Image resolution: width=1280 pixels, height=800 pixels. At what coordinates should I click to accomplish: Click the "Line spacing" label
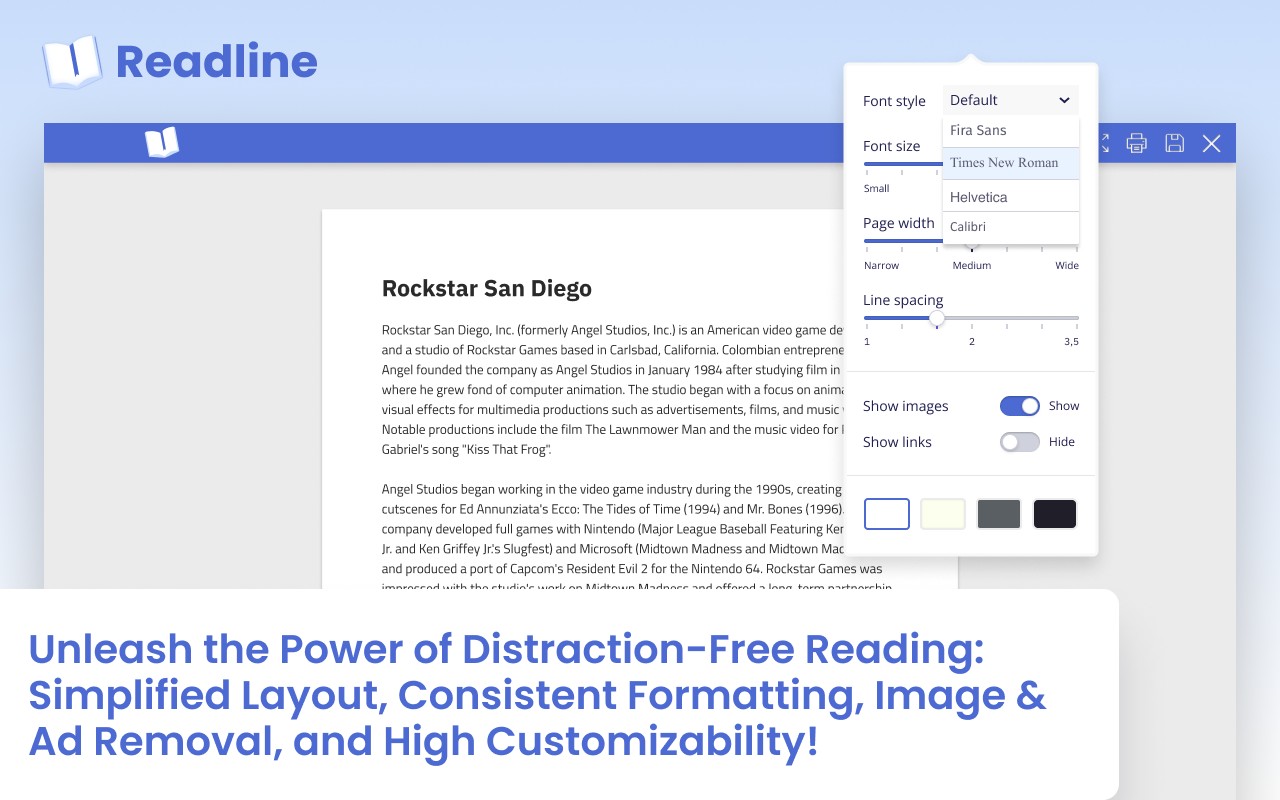click(x=903, y=300)
